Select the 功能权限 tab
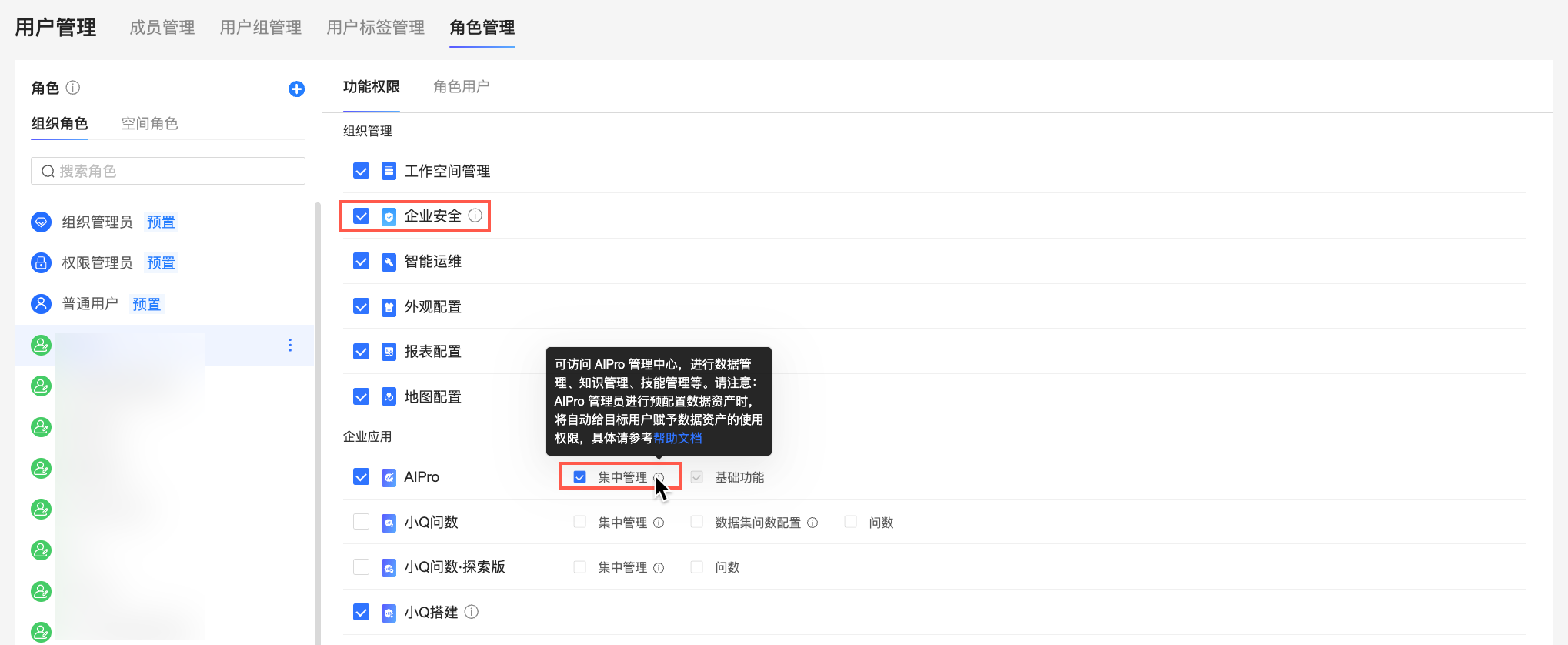 [372, 87]
